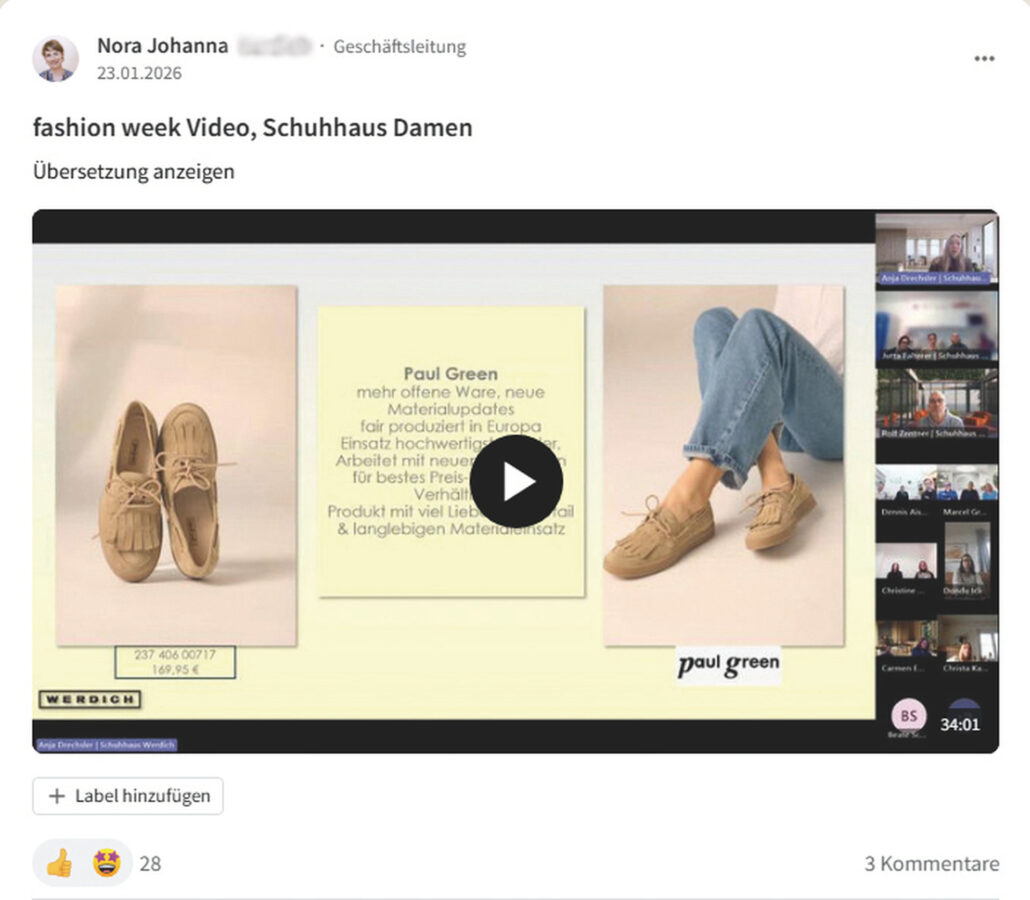Click the Paul Green slide text heading
The image size is (1030, 900).
[x=451, y=374]
